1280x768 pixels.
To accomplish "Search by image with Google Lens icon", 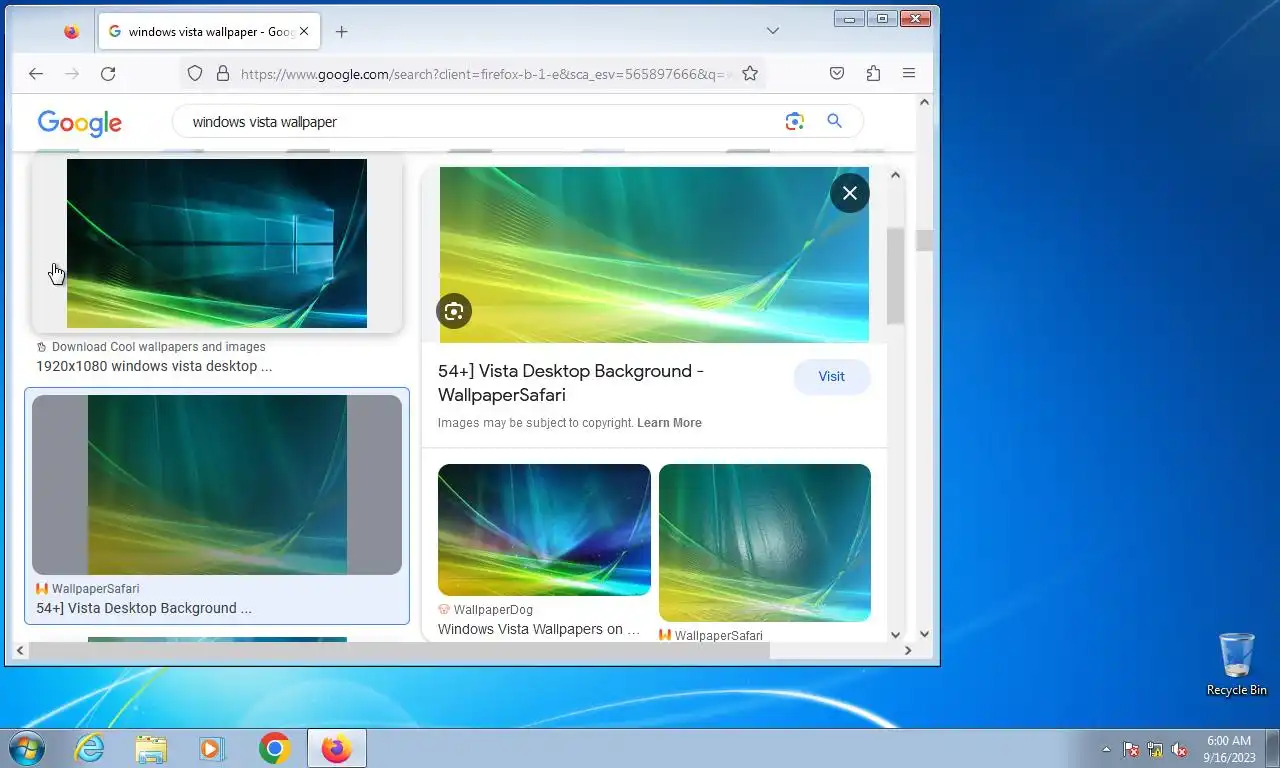I will click(x=794, y=121).
